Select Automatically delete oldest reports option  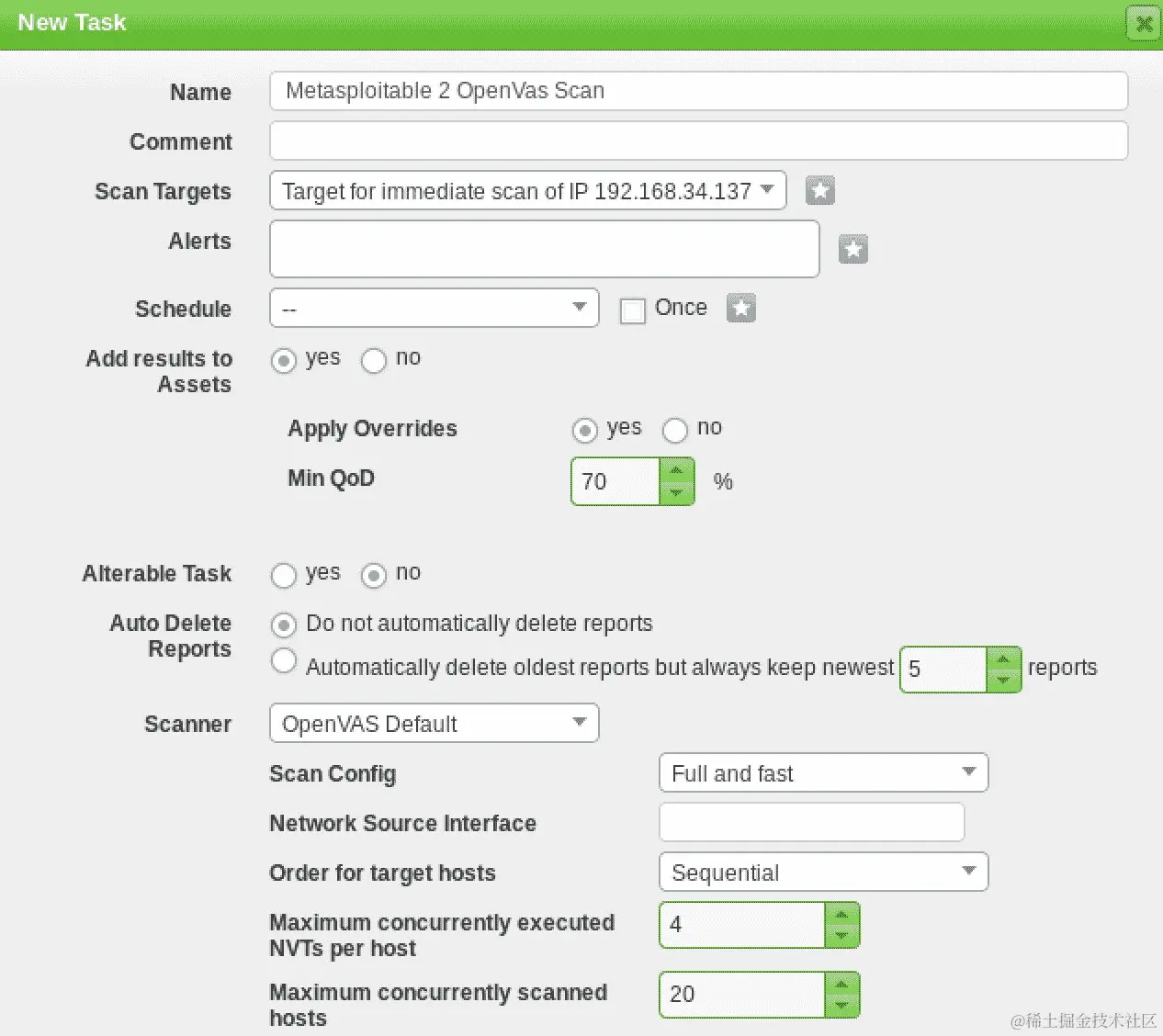tap(284, 661)
